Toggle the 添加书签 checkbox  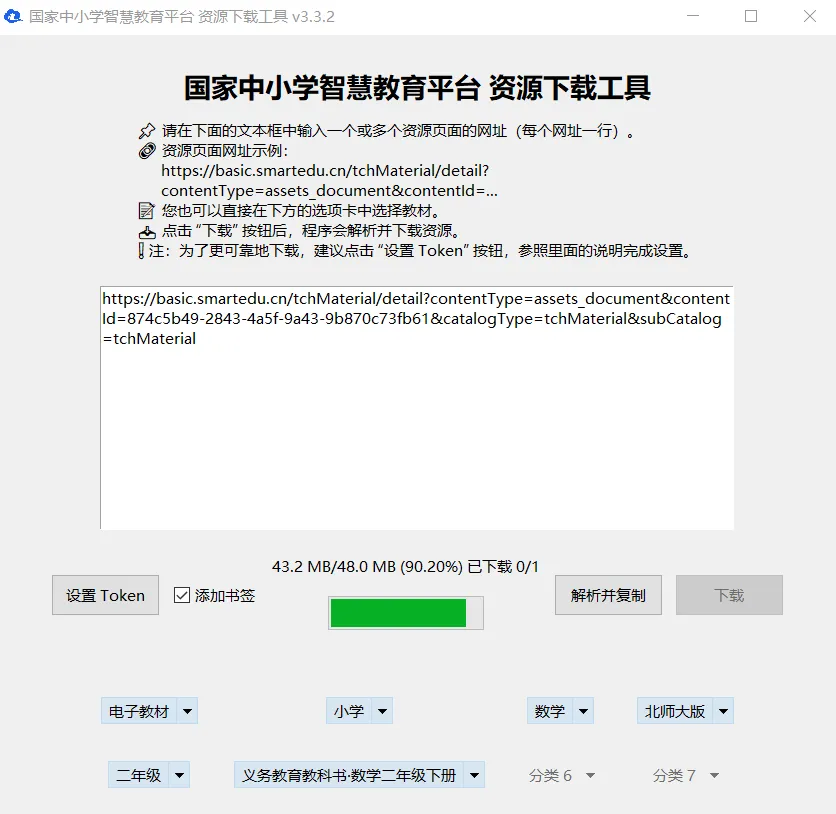click(182, 595)
